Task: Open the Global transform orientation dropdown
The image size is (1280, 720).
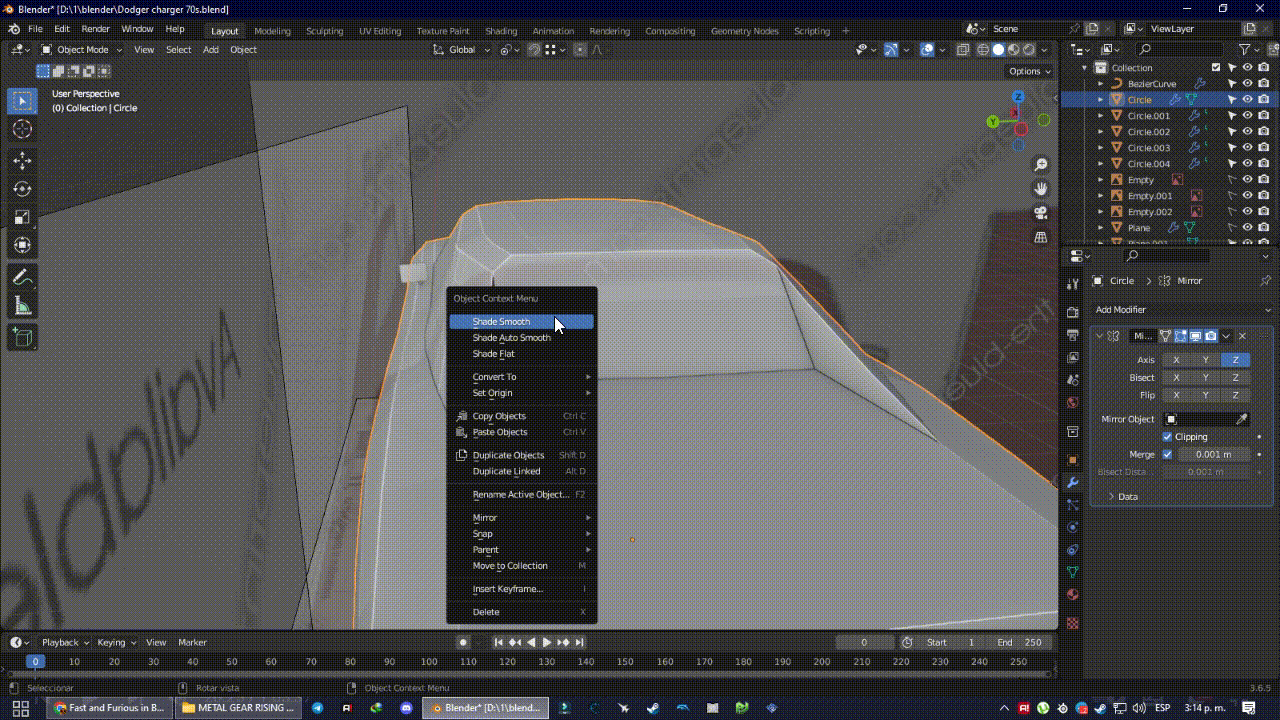Action: (x=461, y=50)
